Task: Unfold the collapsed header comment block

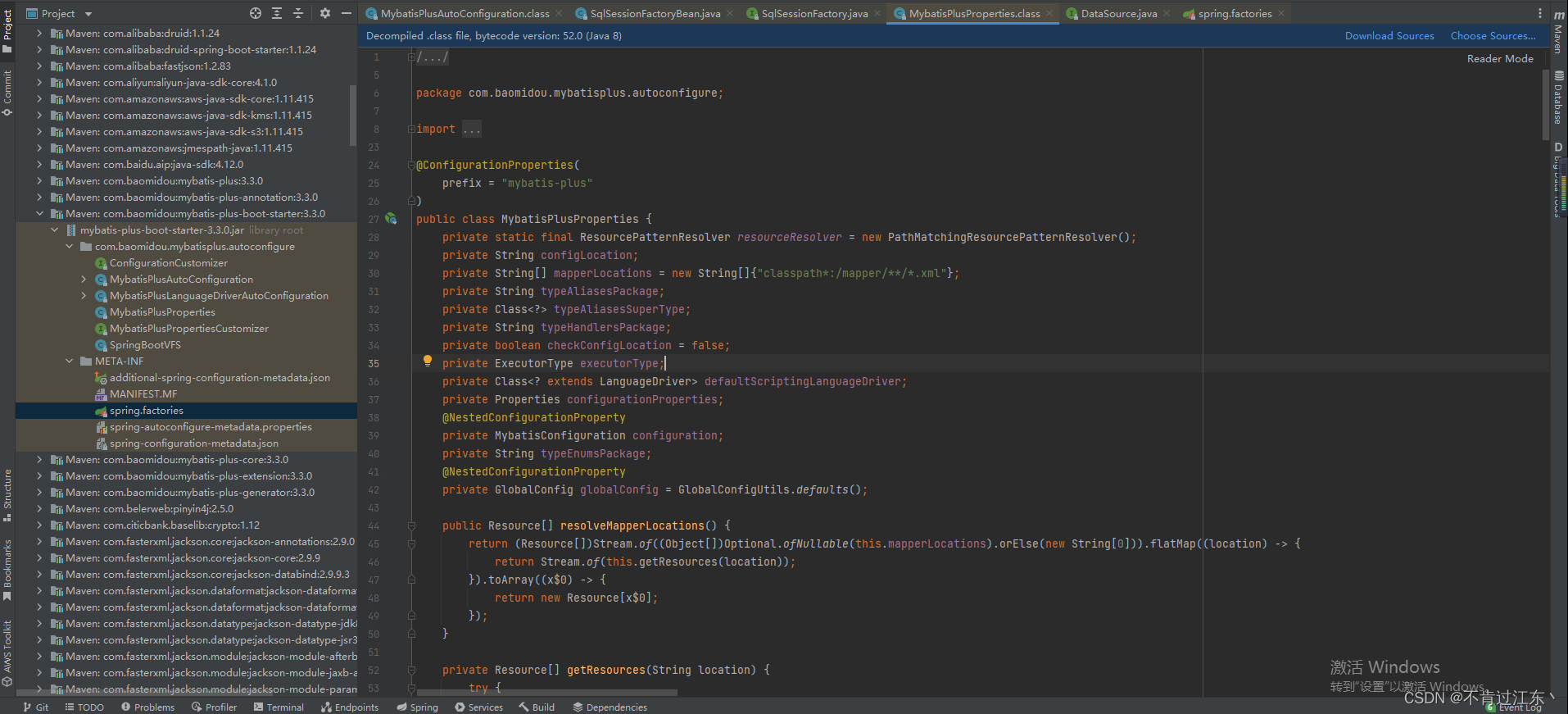Action: (x=411, y=57)
